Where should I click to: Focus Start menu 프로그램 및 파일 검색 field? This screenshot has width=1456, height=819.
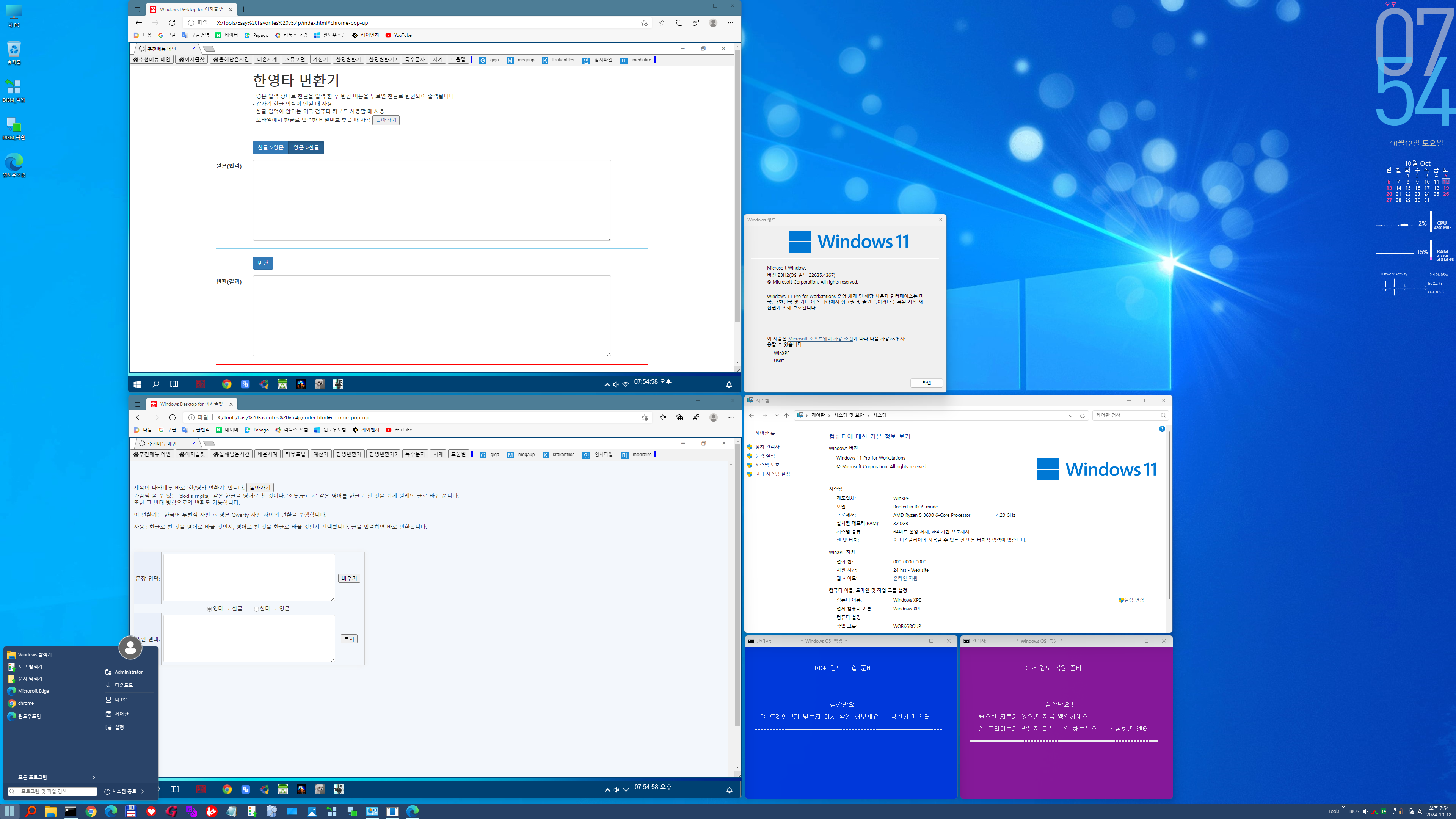tap(53, 791)
